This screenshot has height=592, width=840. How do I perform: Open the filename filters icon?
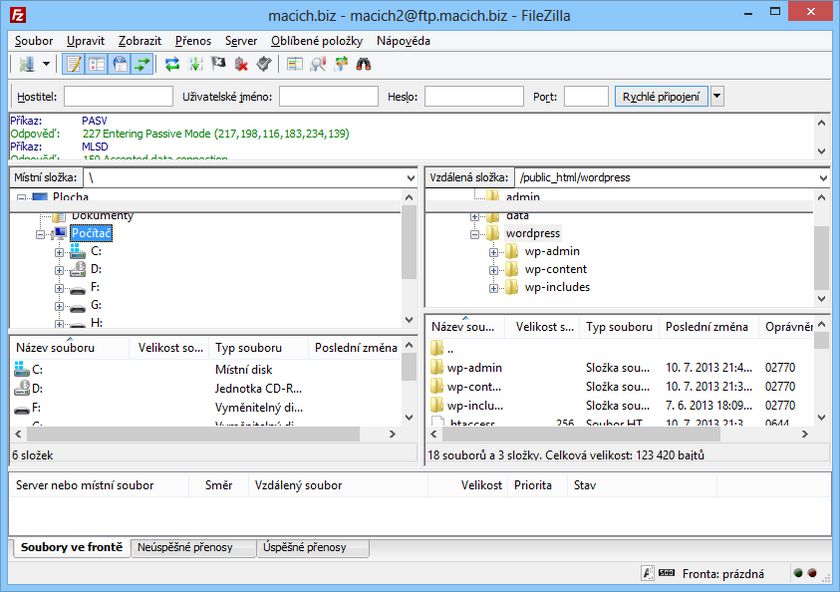[294, 64]
